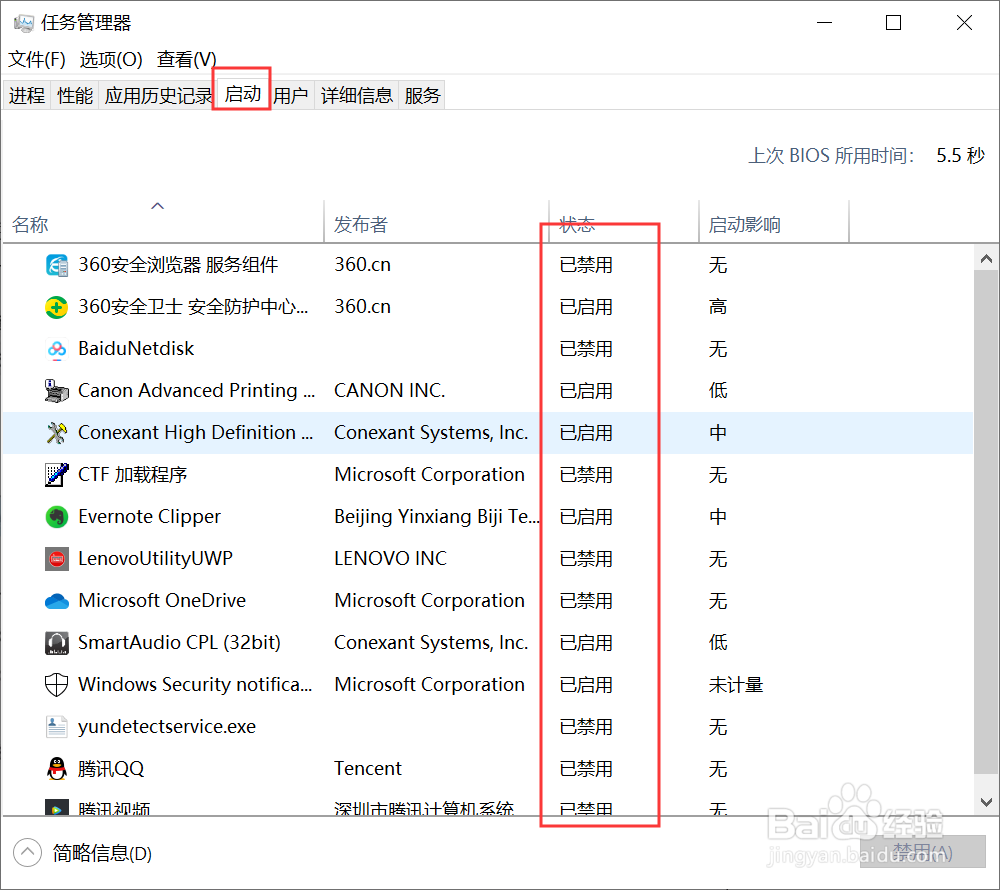Viewport: 1000px width, 890px height.
Task: Click the 禁用(A) button
Action: [922, 852]
